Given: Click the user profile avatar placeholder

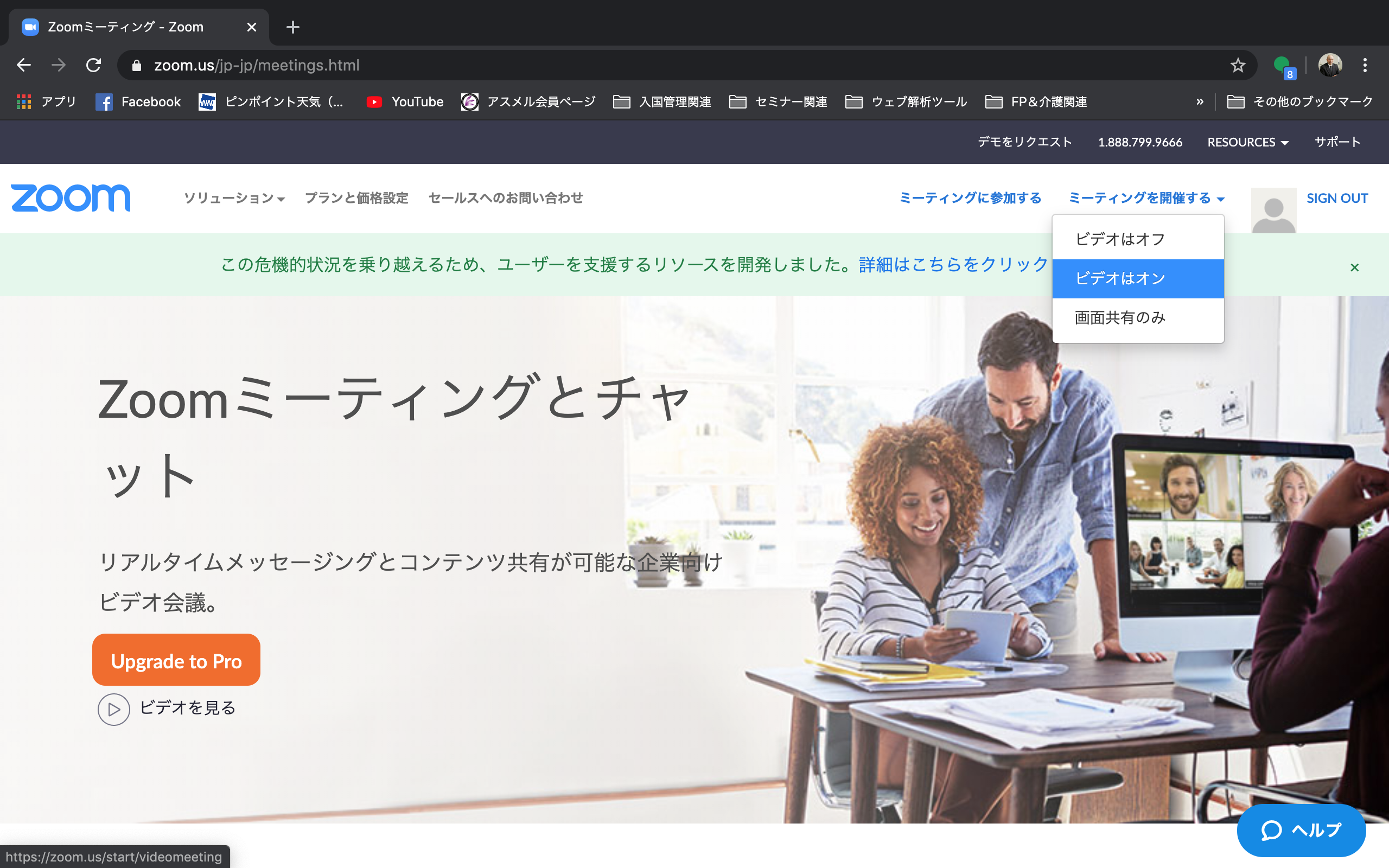Looking at the screenshot, I should [1273, 210].
